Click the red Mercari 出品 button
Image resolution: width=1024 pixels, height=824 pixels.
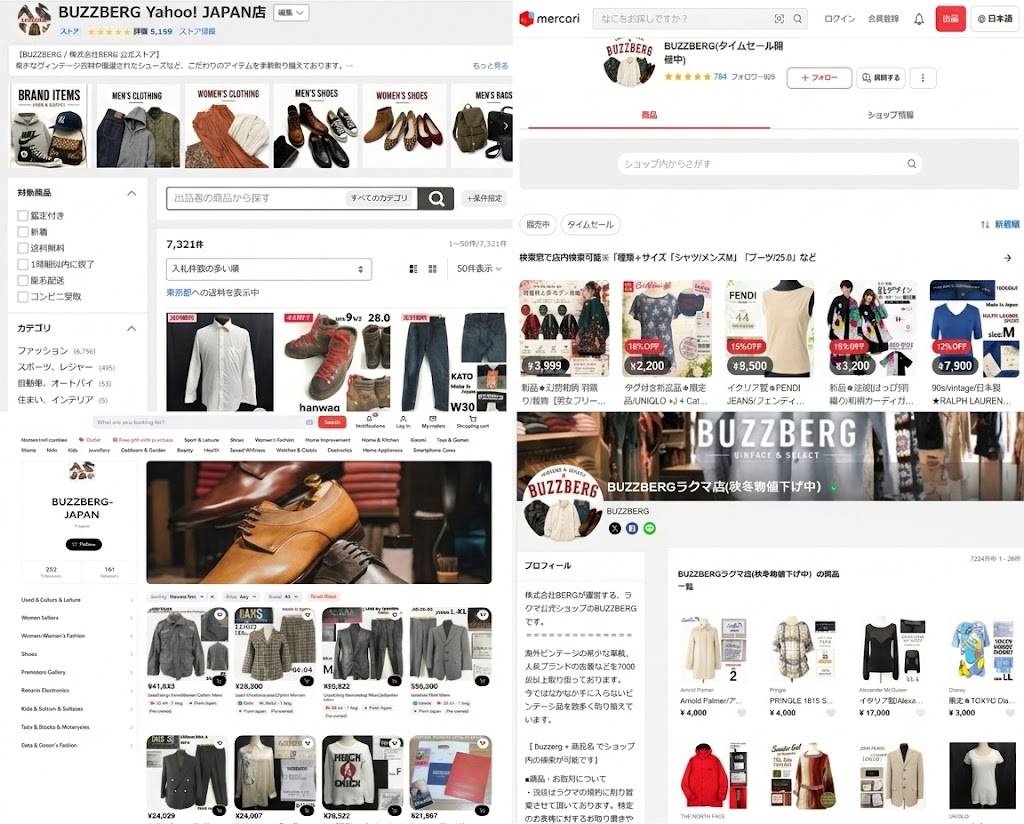[x=950, y=19]
